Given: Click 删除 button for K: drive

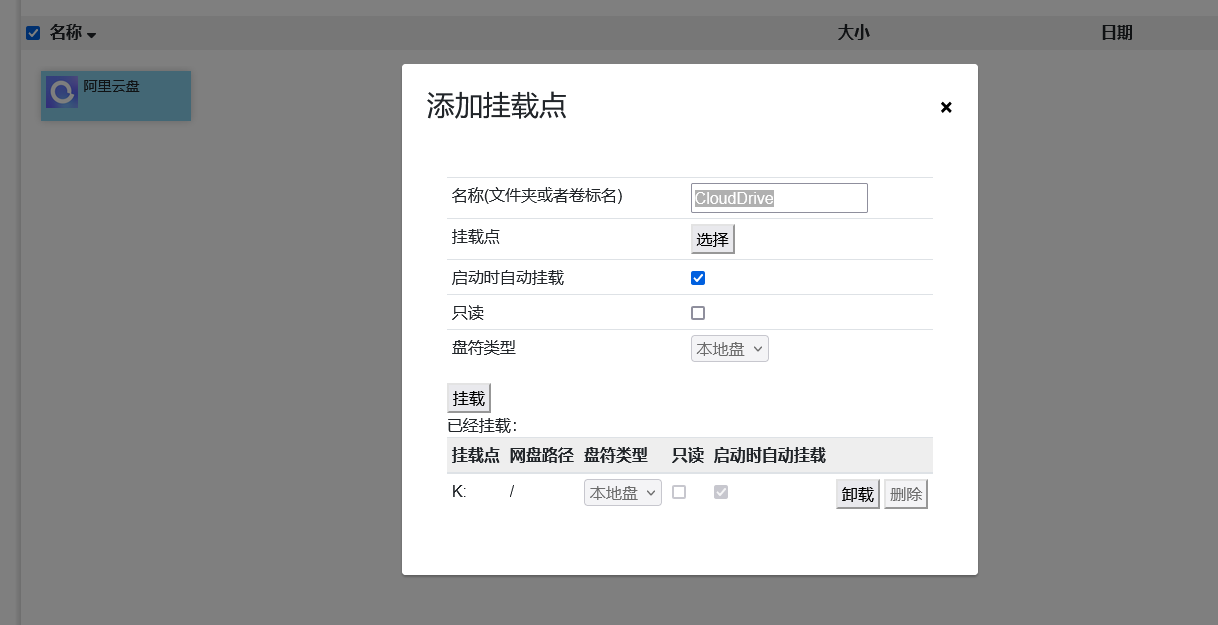Looking at the screenshot, I should 906,494.
